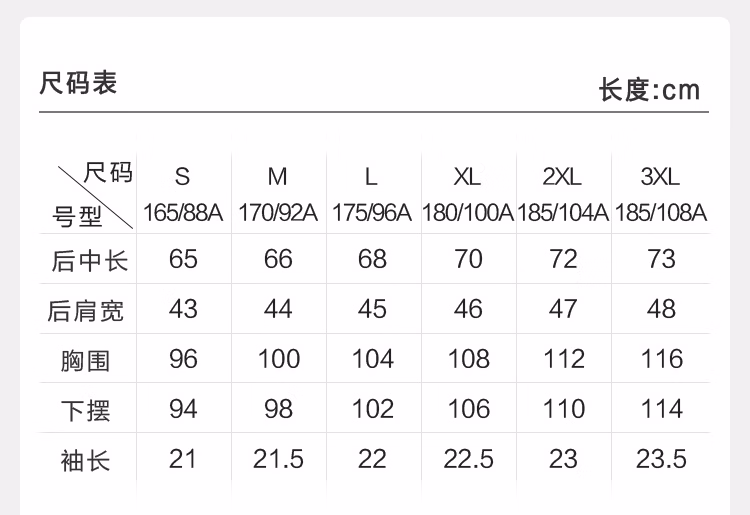This screenshot has height=515, width=750.
Task: Click the 165/88A size spec
Action: (x=183, y=213)
